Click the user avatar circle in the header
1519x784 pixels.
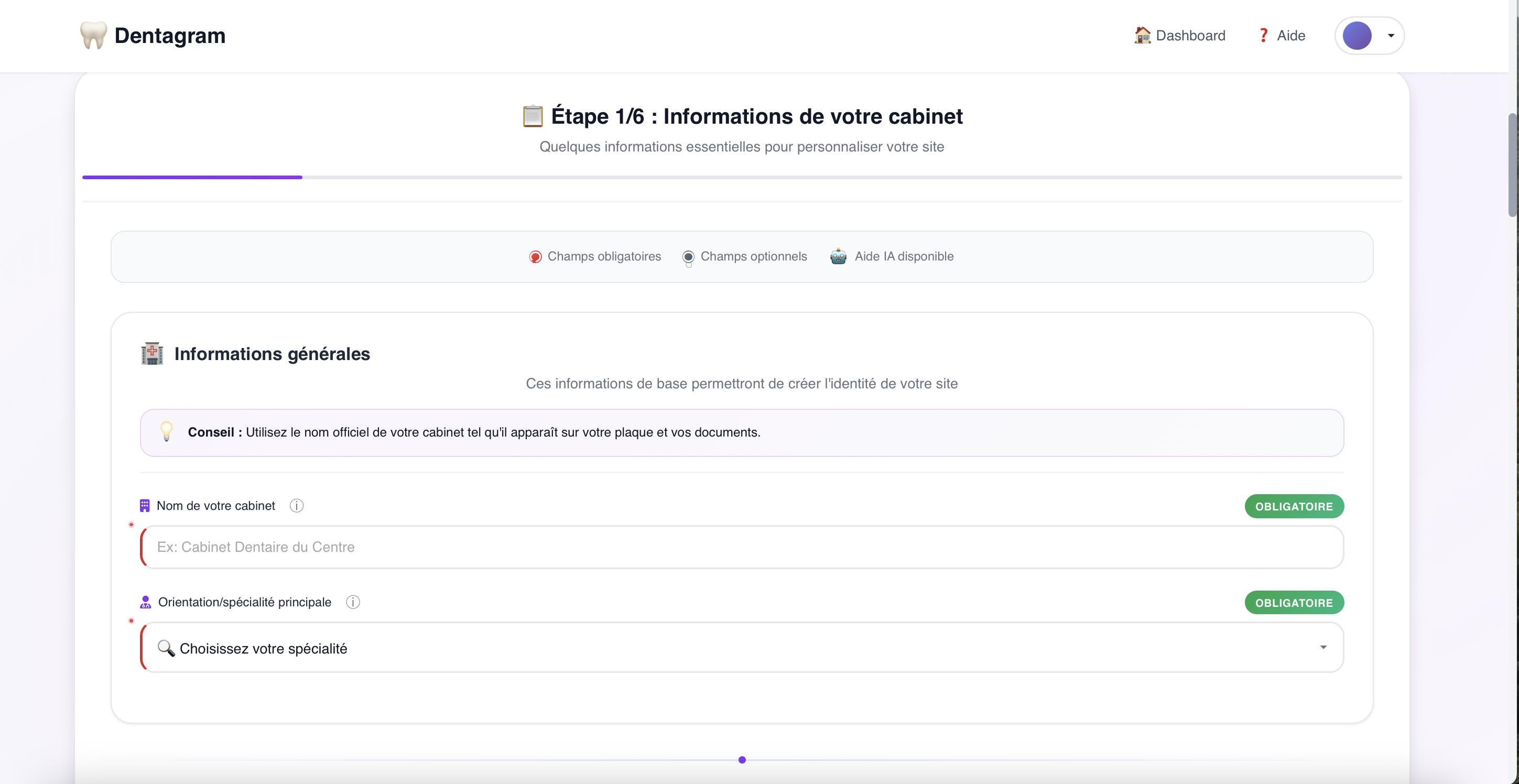pos(1357,35)
